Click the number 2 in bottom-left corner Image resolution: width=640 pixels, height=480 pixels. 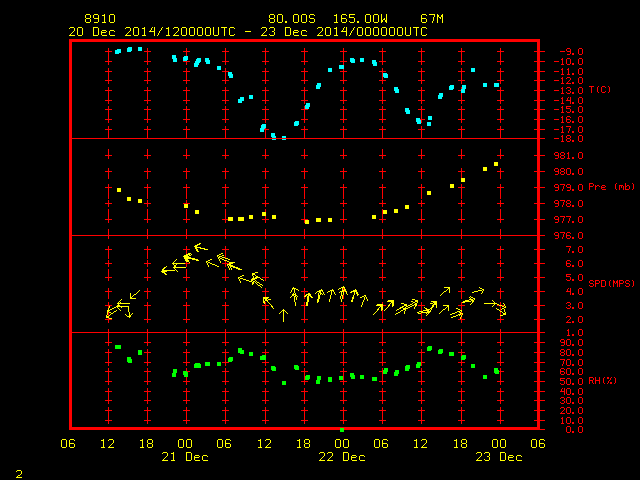tap(19, 474)
